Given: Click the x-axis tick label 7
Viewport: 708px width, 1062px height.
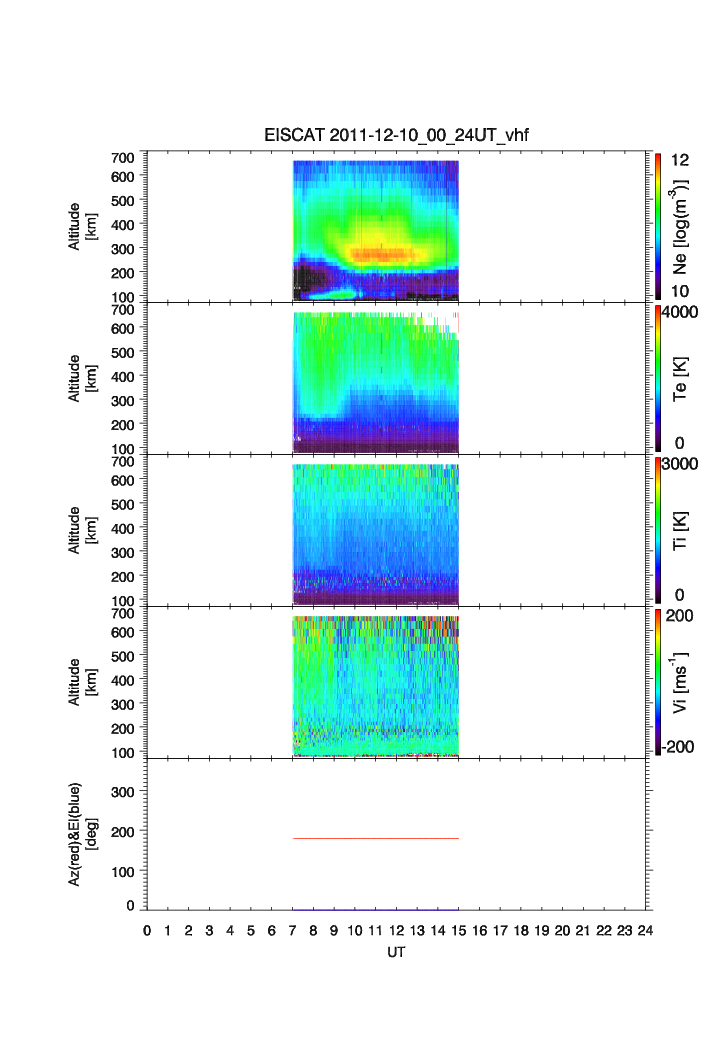Looking at the screenshot, I should tap(293, 931).
